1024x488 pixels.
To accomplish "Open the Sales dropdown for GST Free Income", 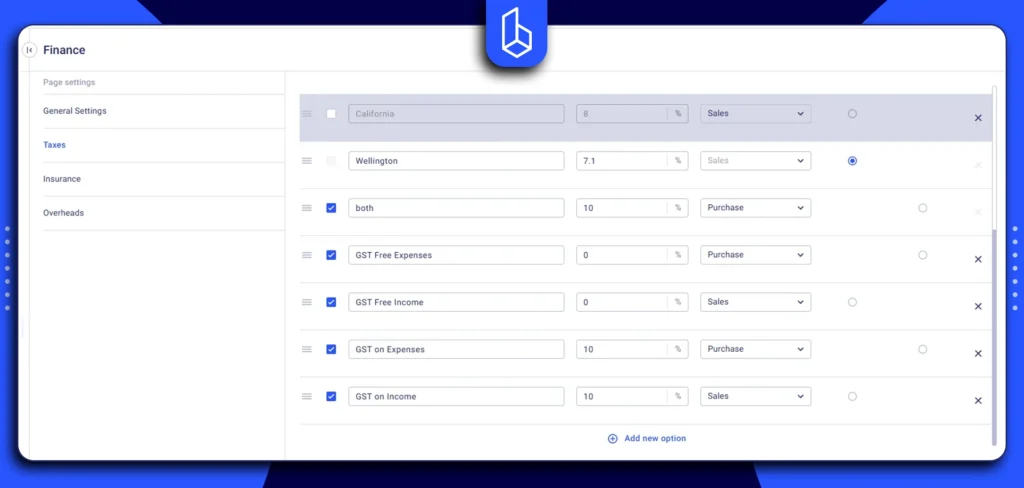I will (x=755, y=302).
